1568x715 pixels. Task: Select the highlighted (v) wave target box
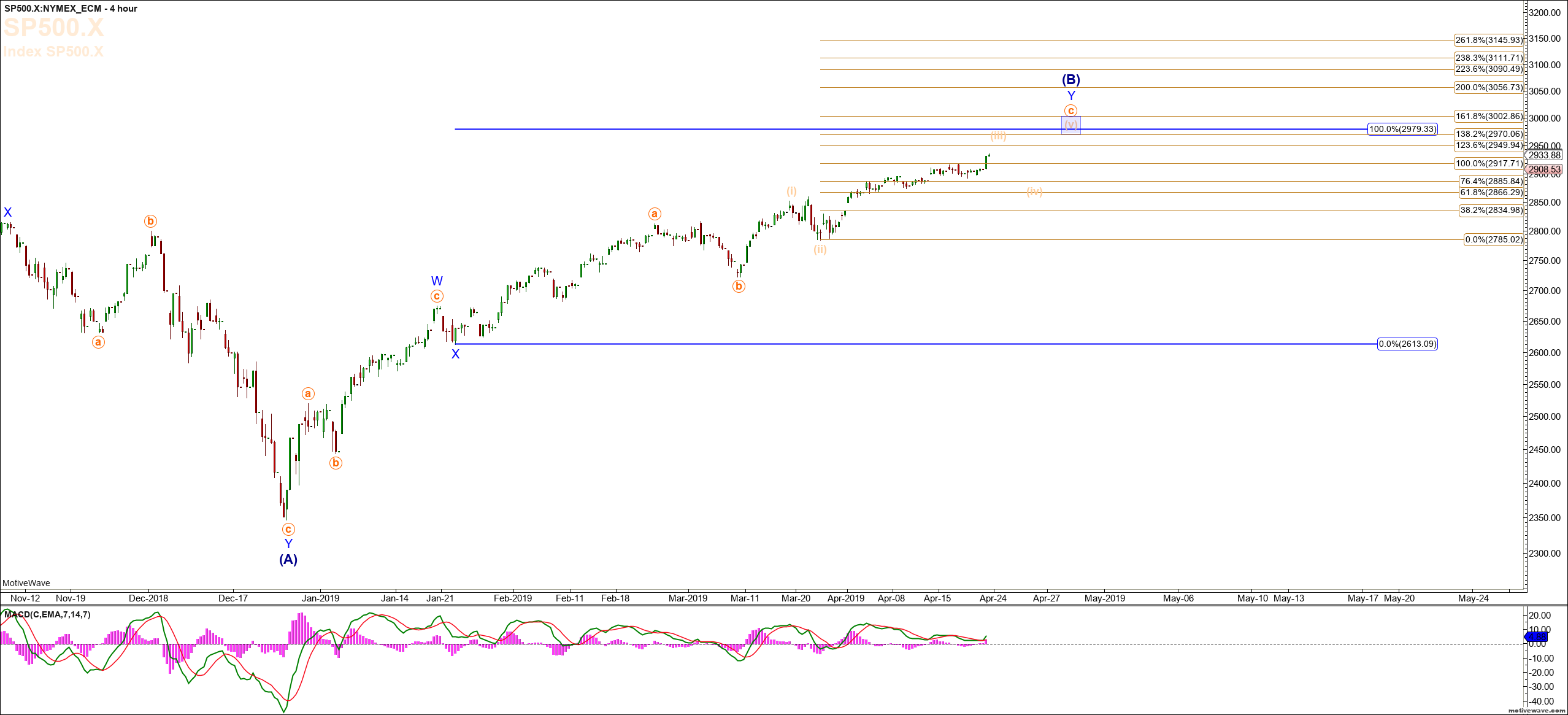click(x=1071, y=125)
